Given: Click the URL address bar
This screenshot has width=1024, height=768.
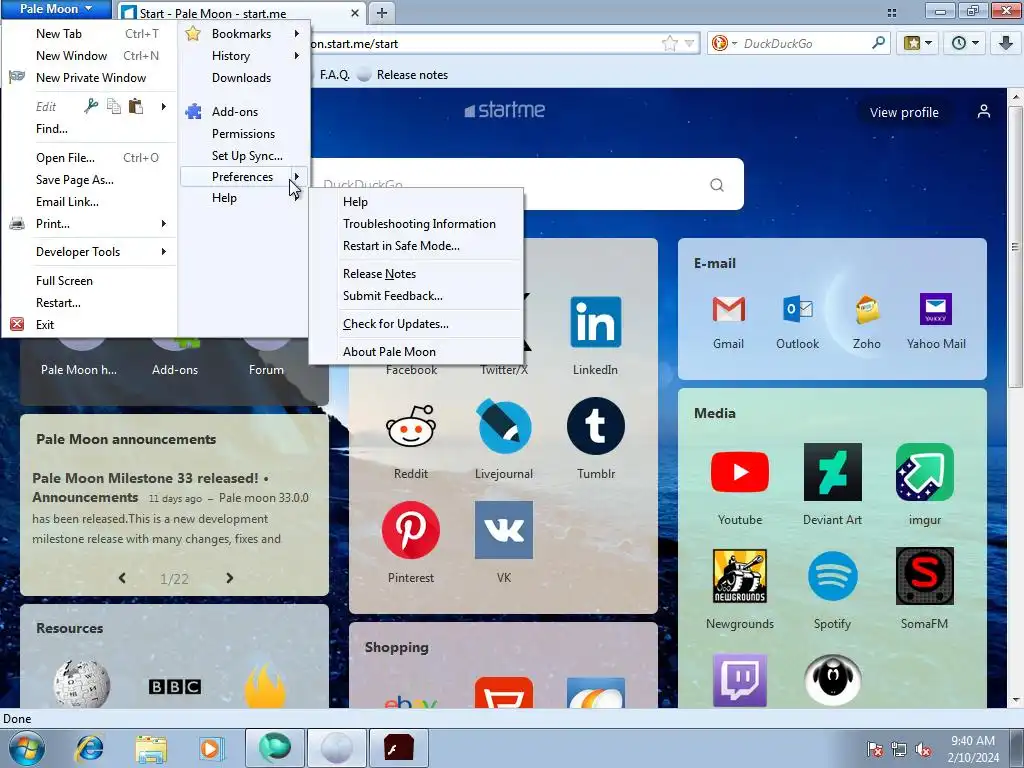Looking at the screenshot, I should (x=483, y=44).
